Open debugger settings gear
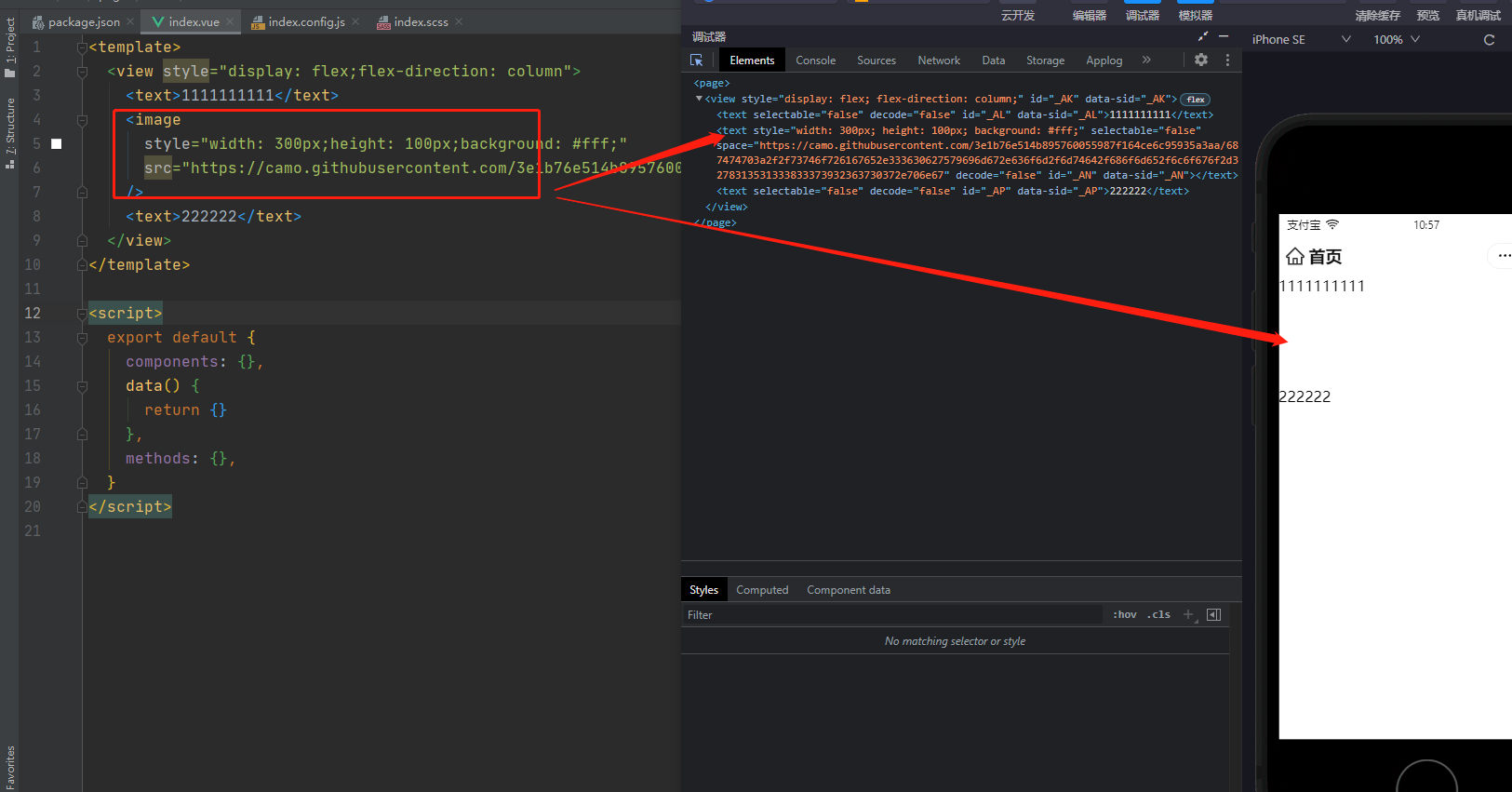Image resolution: width=1512 pixels, height=792 pixels. click(x=1201, y=60)
